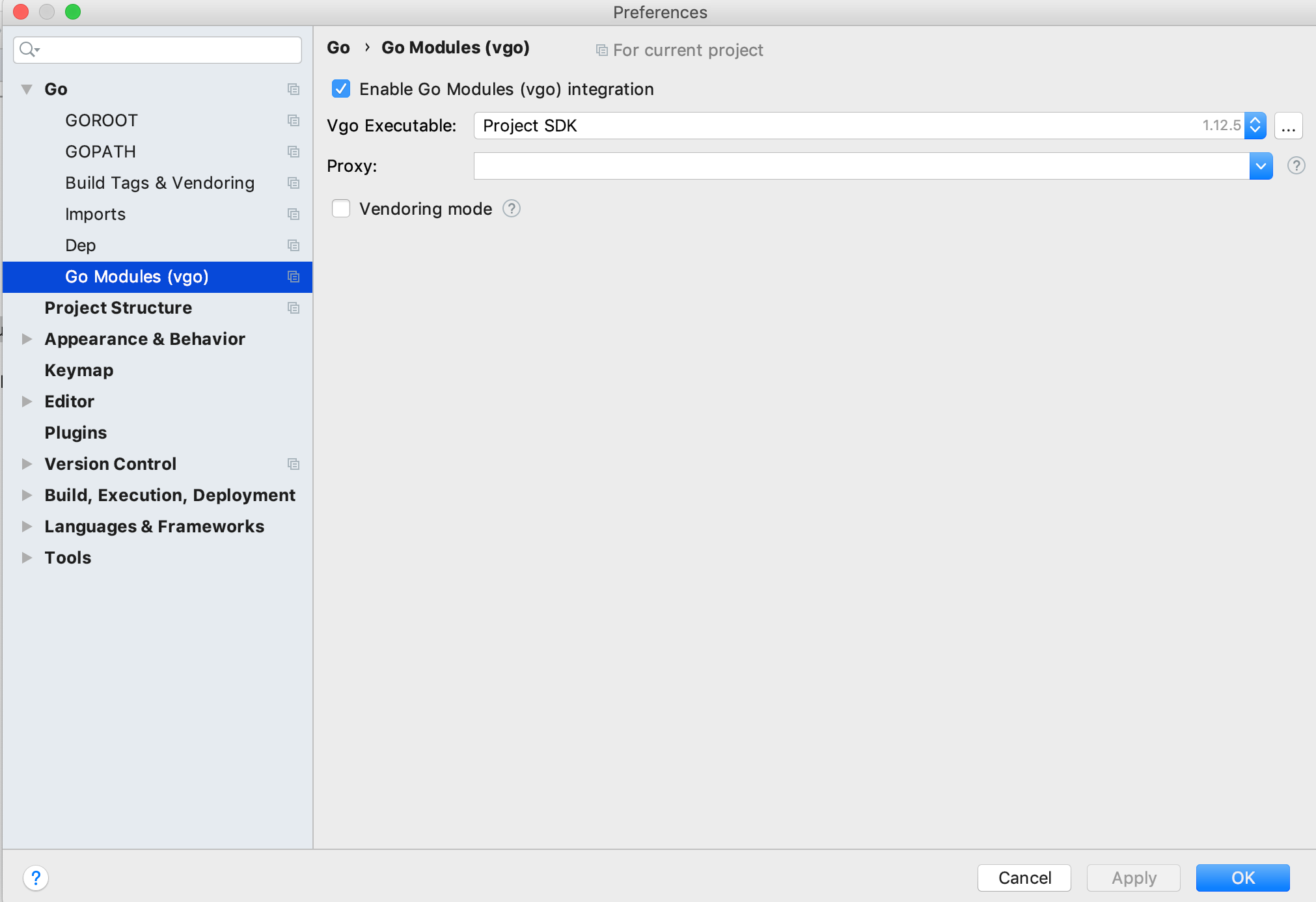Click the 1.12.5 version stepper control
This screenshot has height=902, width=1316.
1255,126
